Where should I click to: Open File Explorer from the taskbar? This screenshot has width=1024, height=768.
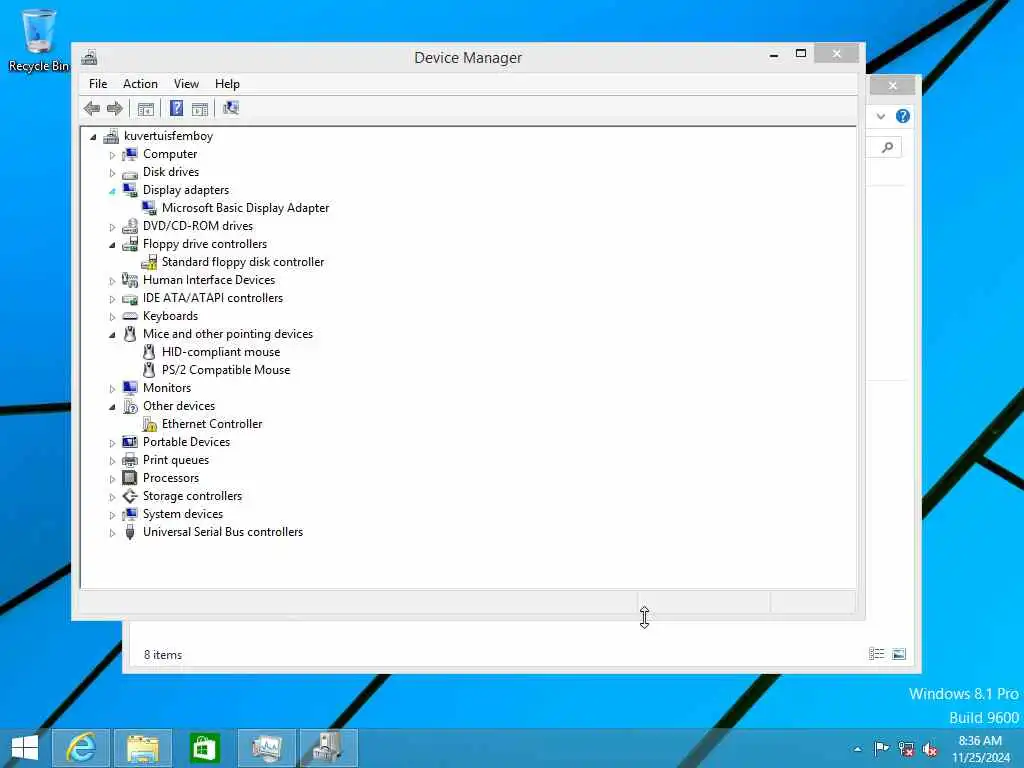[143, 748]
